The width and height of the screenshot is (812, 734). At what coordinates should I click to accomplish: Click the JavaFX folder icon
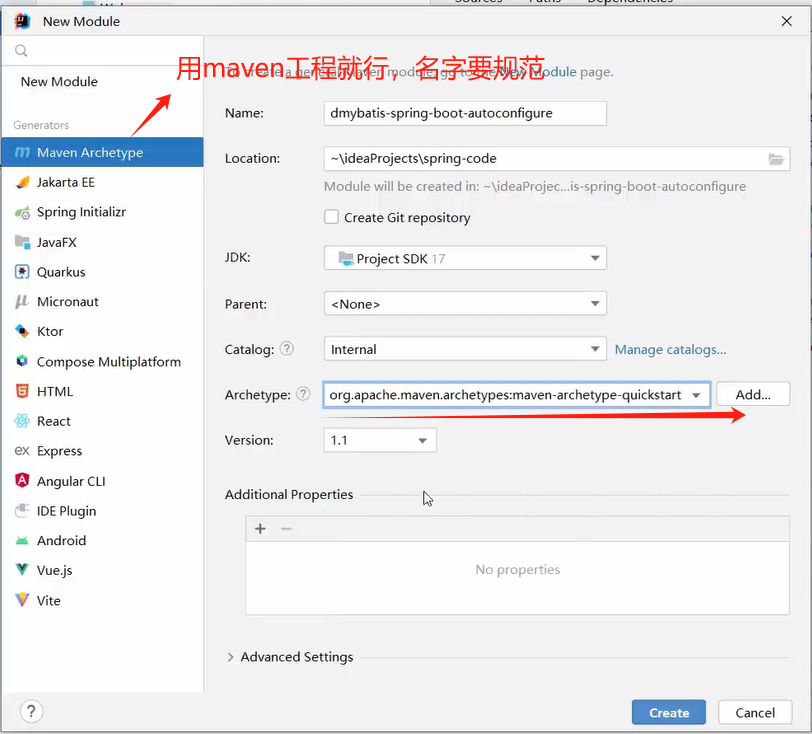point(22,242)
